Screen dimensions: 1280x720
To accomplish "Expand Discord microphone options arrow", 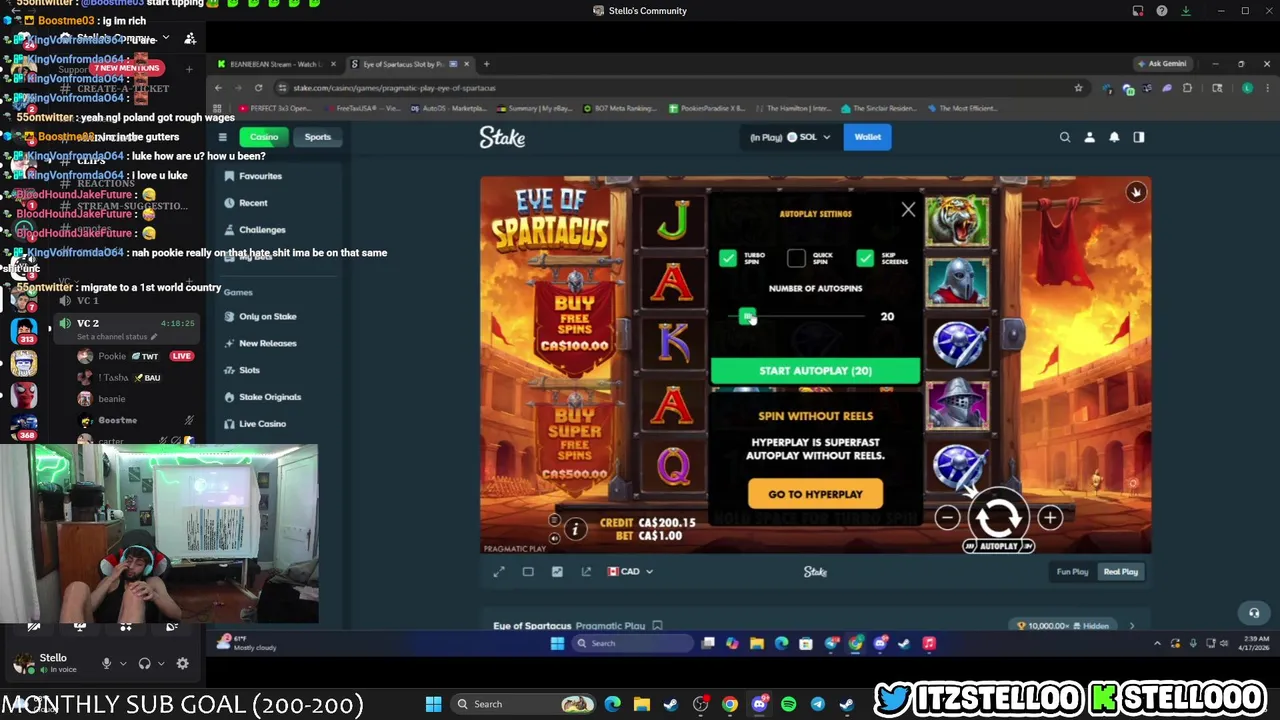I will coord(123,663).
